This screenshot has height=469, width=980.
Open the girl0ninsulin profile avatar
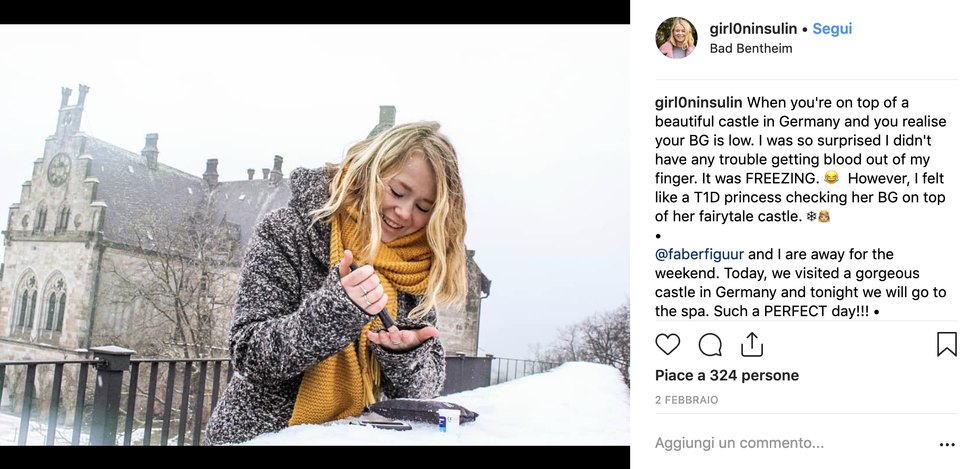coord(676,38)
